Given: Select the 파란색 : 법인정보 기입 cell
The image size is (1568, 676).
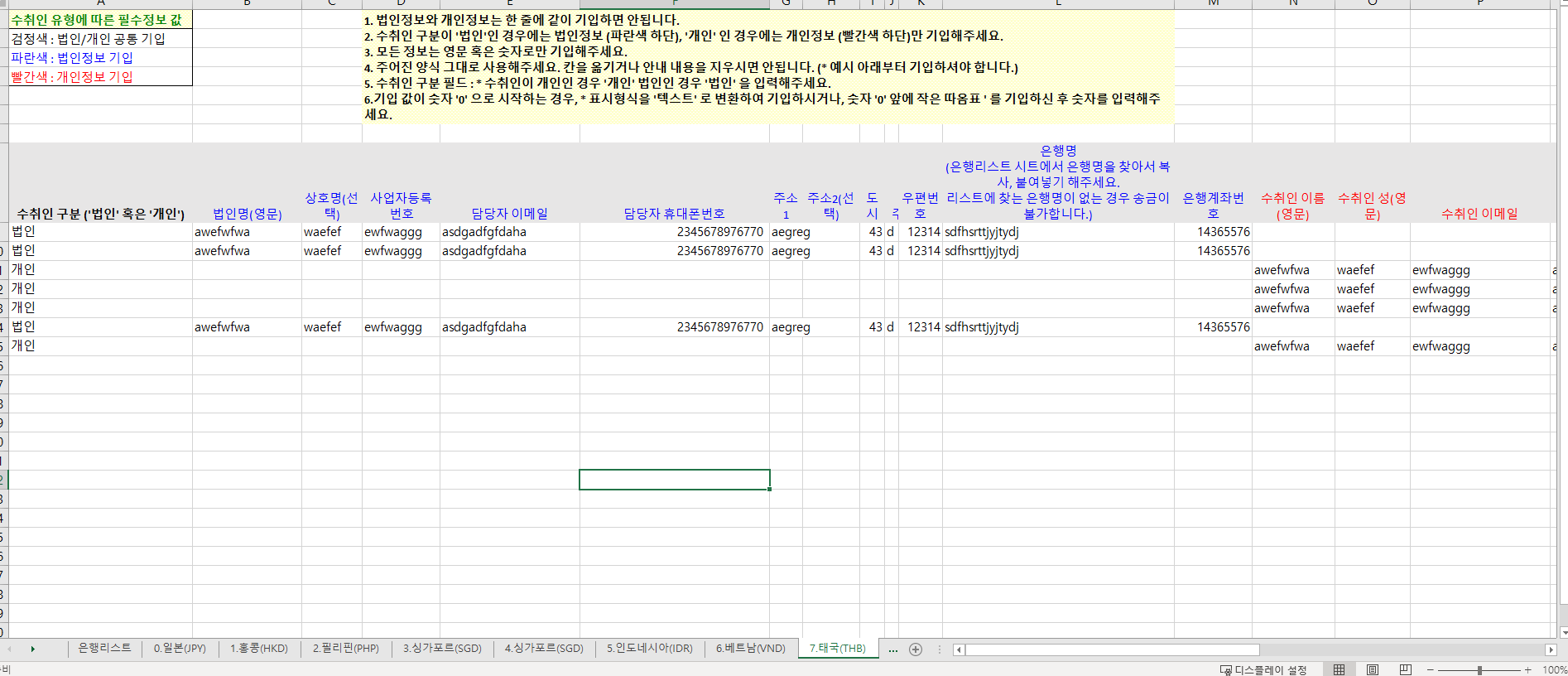Looking at the screenshot, I should coord(100,57).
